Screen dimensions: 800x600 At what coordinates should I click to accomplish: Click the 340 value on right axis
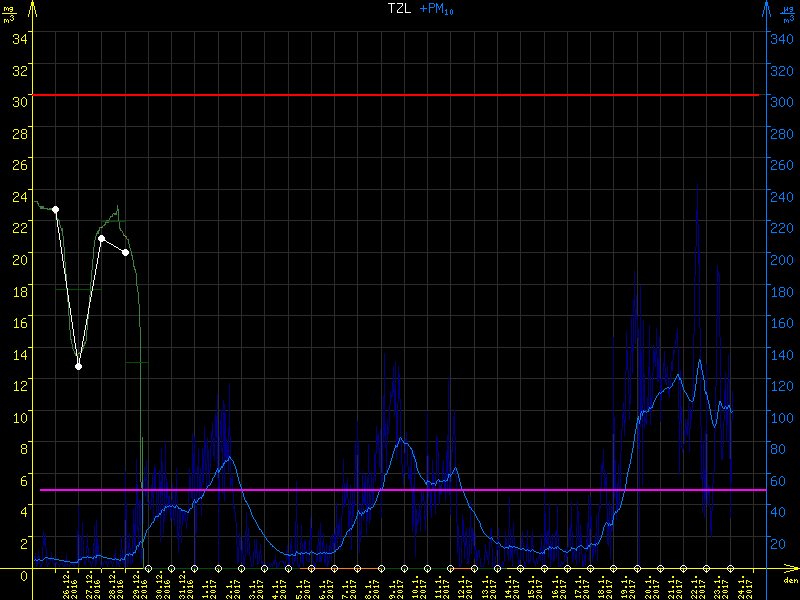point(780,38)
